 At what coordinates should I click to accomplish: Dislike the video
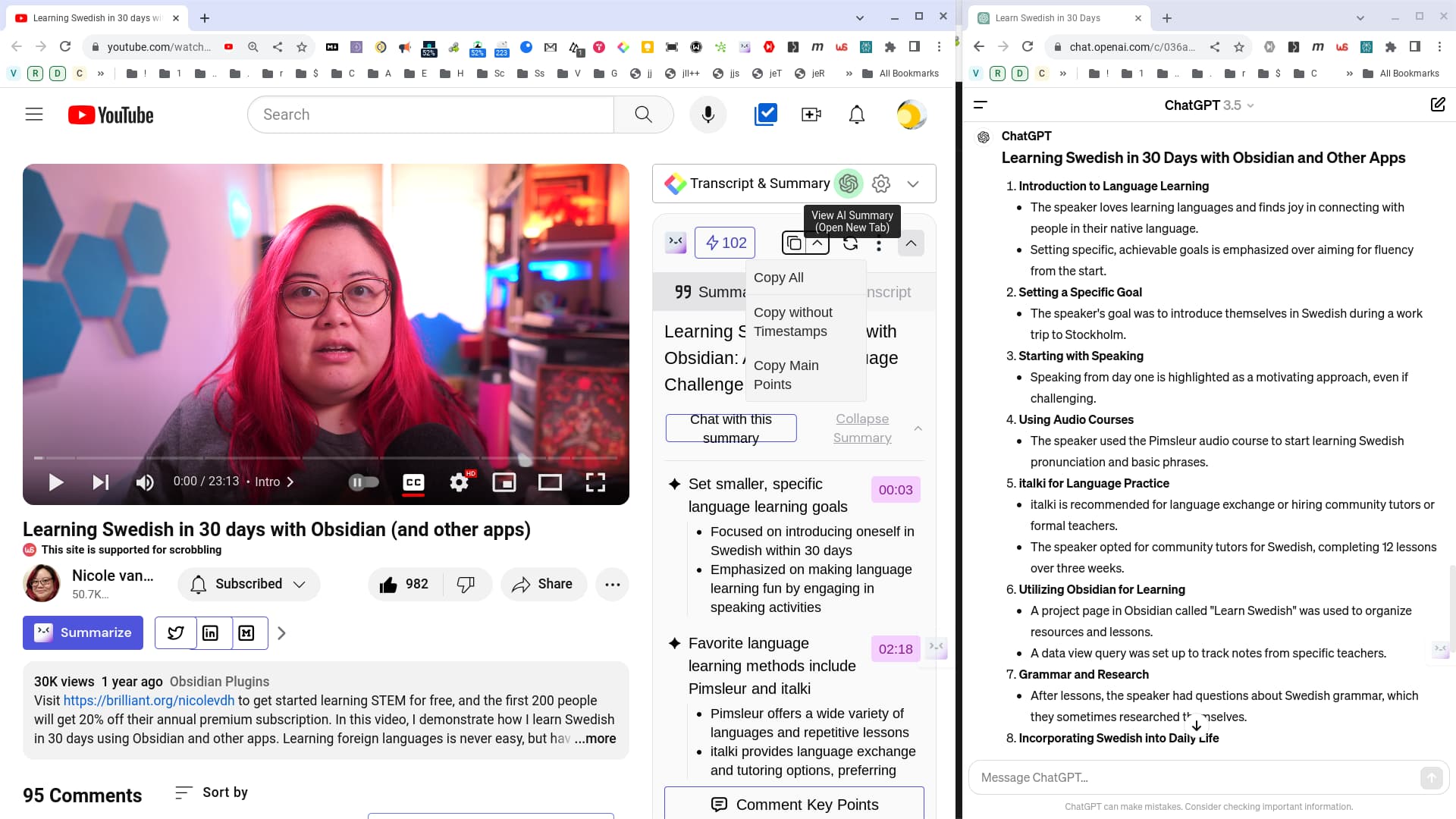pyautogui.click(x=466, y=584)
